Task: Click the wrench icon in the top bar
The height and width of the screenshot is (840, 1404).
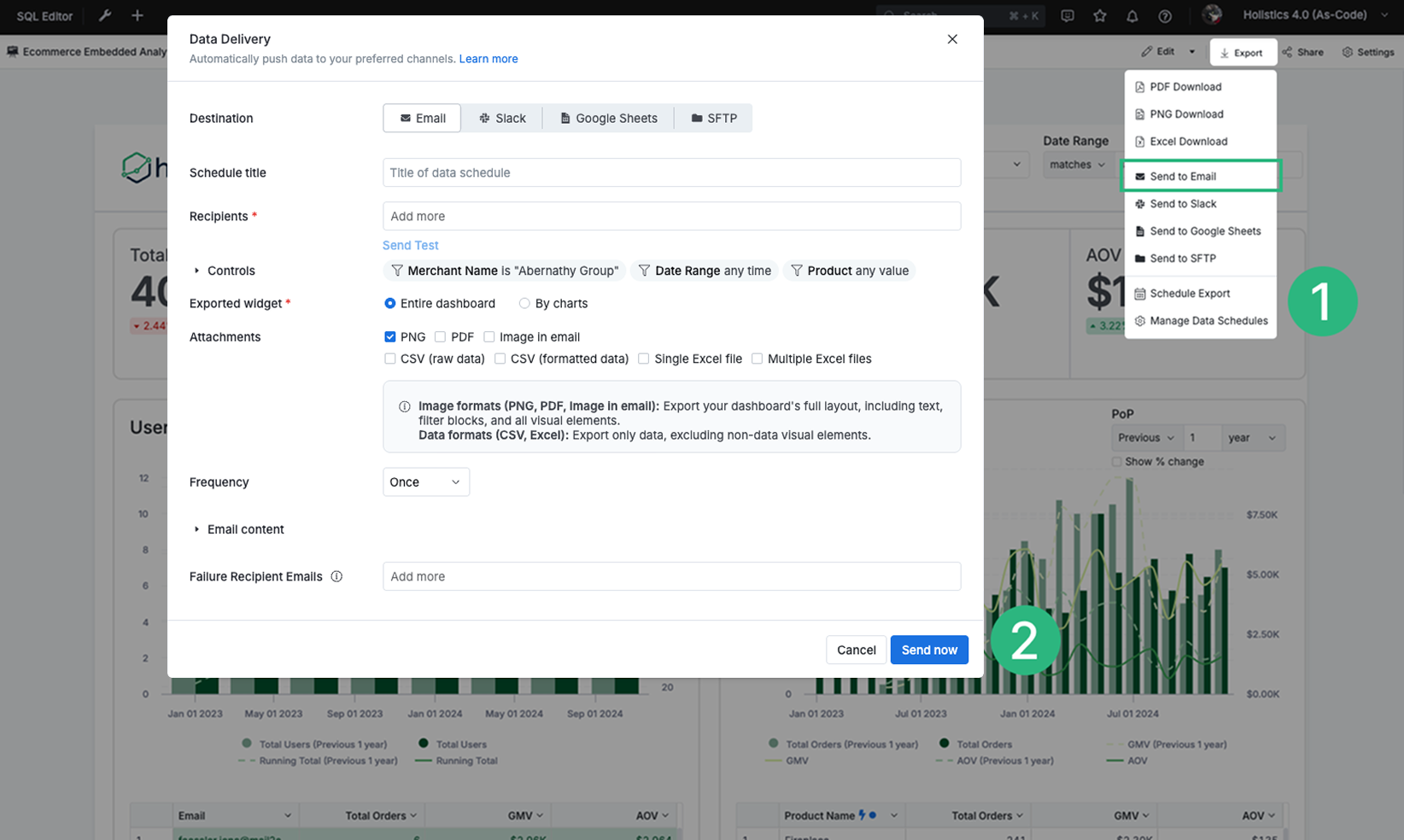Action: pos(104,15)
